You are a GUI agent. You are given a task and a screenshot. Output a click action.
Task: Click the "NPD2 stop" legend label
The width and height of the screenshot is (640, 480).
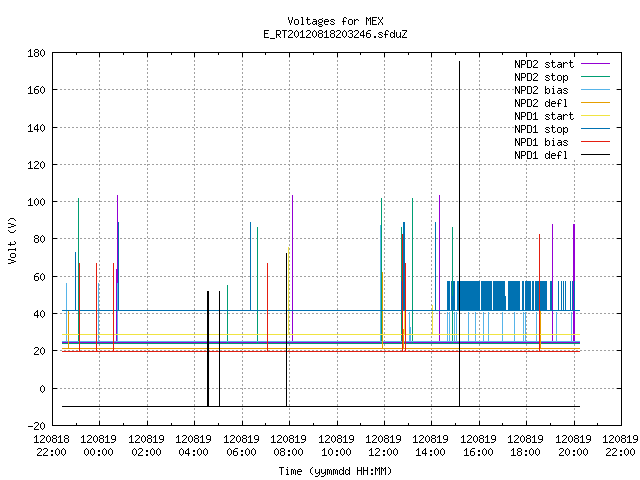(541, 77)
